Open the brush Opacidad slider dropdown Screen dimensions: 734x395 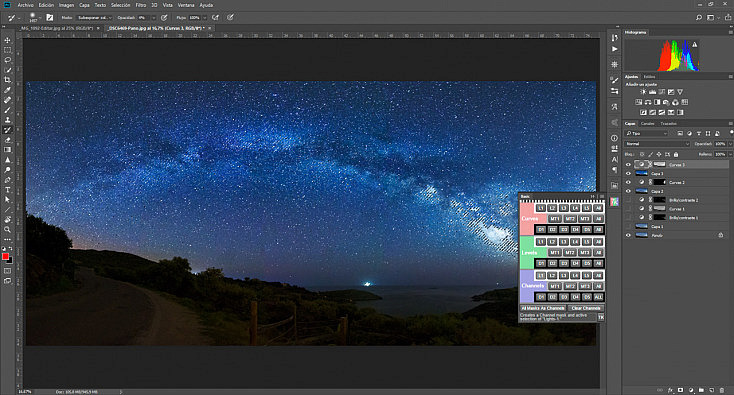154,17
